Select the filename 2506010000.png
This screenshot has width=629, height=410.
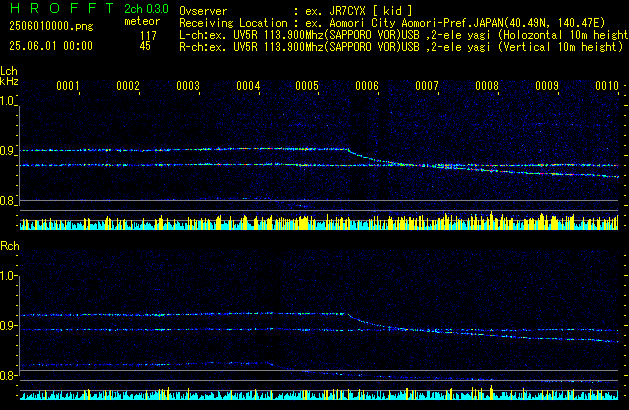pos(51,26)
